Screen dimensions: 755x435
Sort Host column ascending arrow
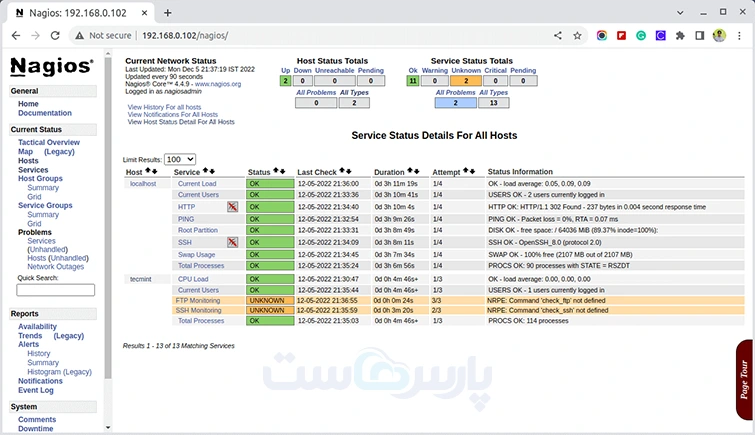pyautogui.click(x=148, y=171)
